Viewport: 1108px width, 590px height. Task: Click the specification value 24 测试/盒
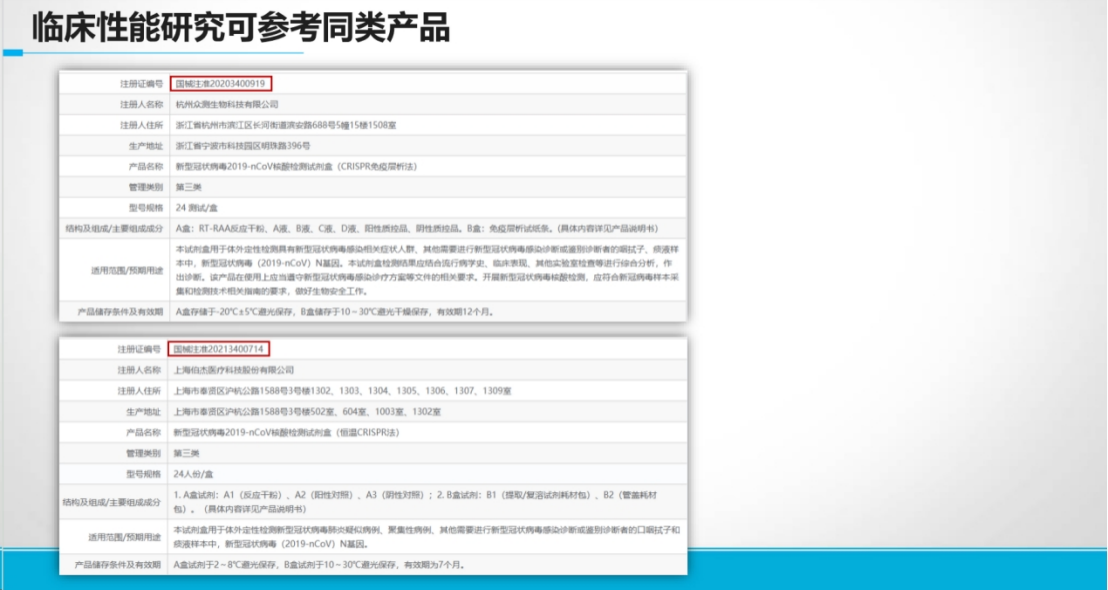coord(197,208)
